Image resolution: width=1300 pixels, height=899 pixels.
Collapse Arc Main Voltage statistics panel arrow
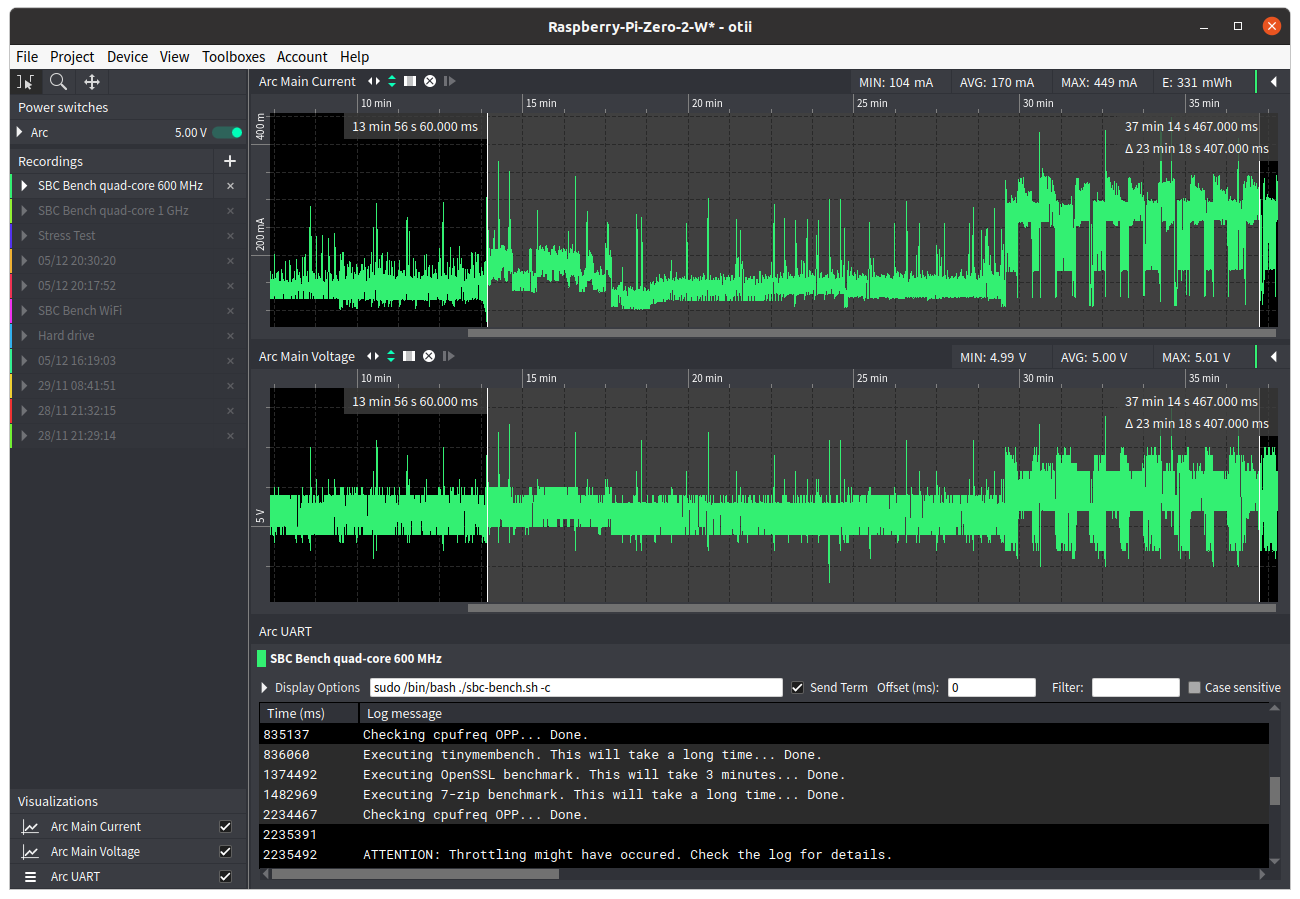click(1274, 357)
